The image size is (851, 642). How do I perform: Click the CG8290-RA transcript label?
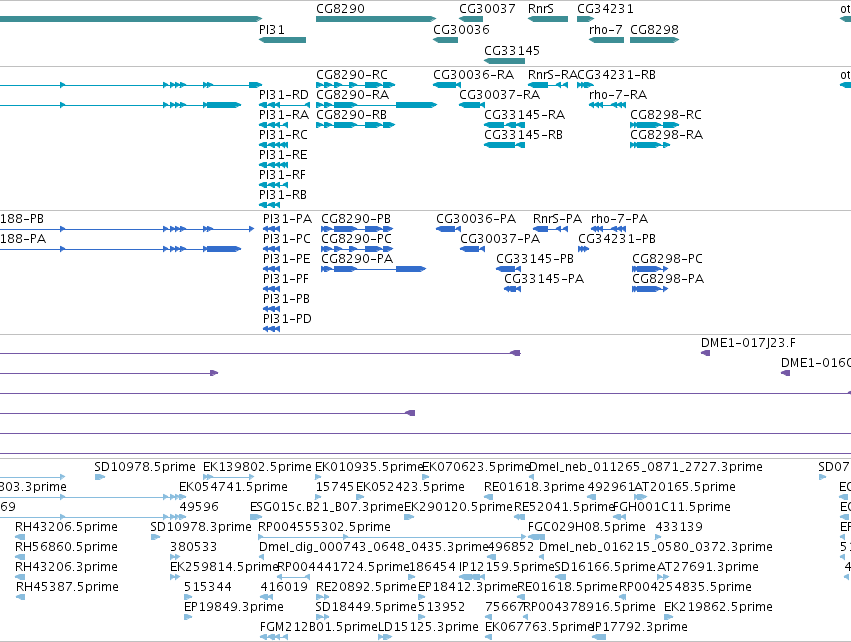(352, 94)
